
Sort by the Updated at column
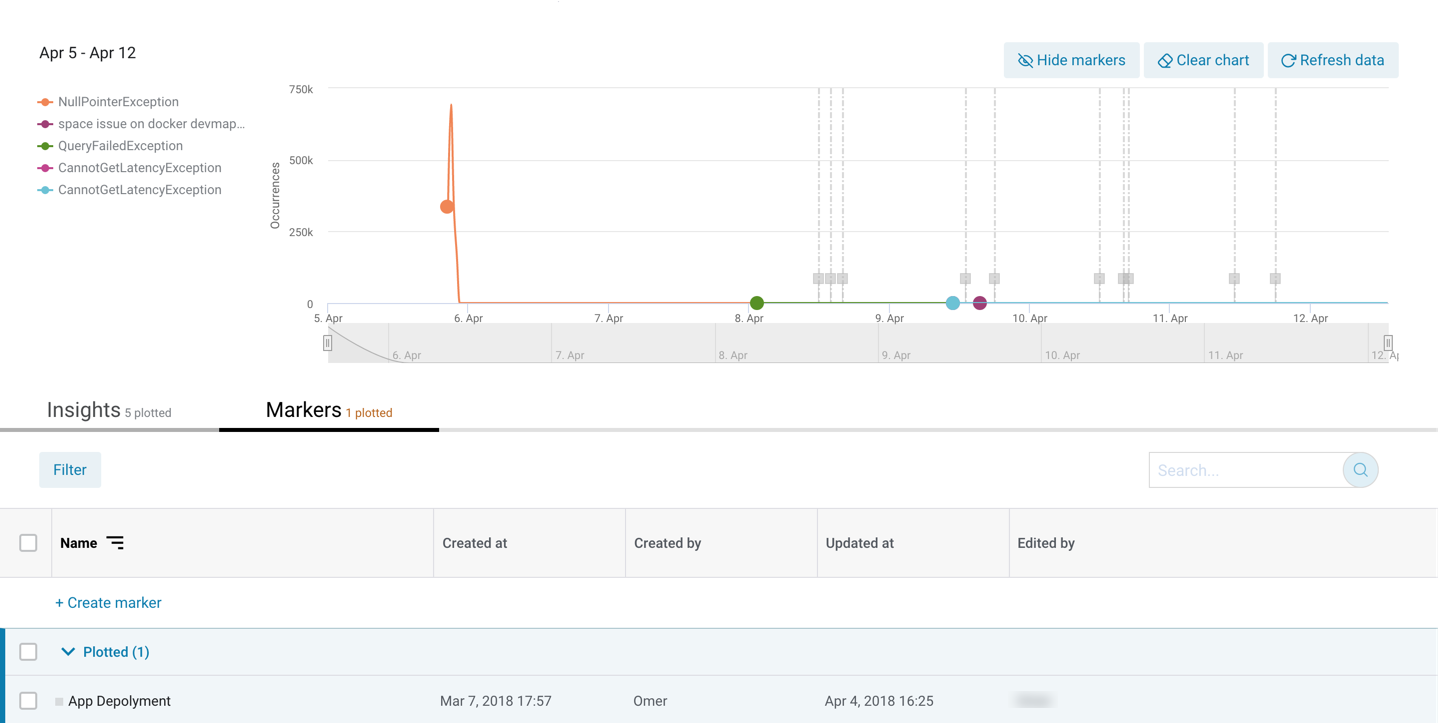[860, 543]
